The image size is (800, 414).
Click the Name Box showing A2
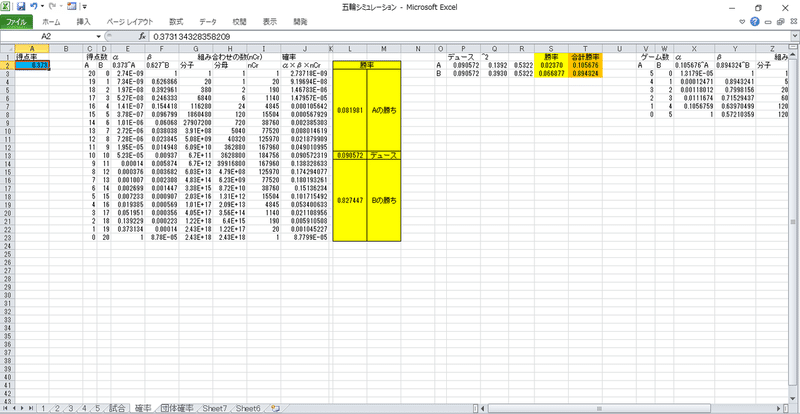[x=47, y=37]
